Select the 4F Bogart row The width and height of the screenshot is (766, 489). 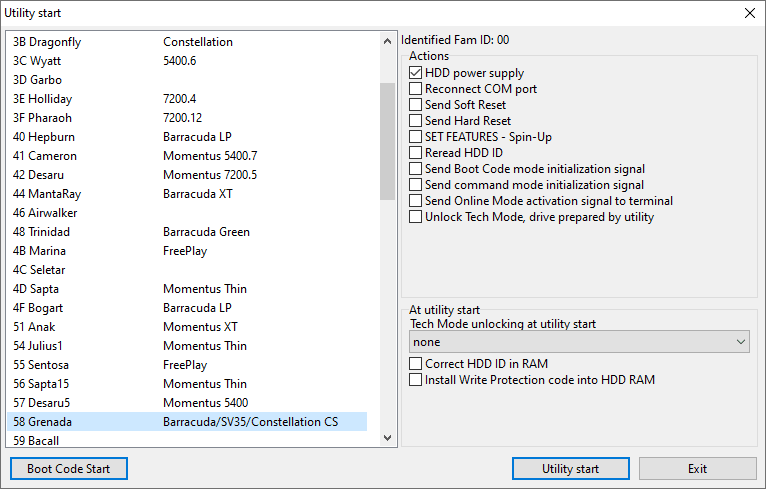coord(187,308)
